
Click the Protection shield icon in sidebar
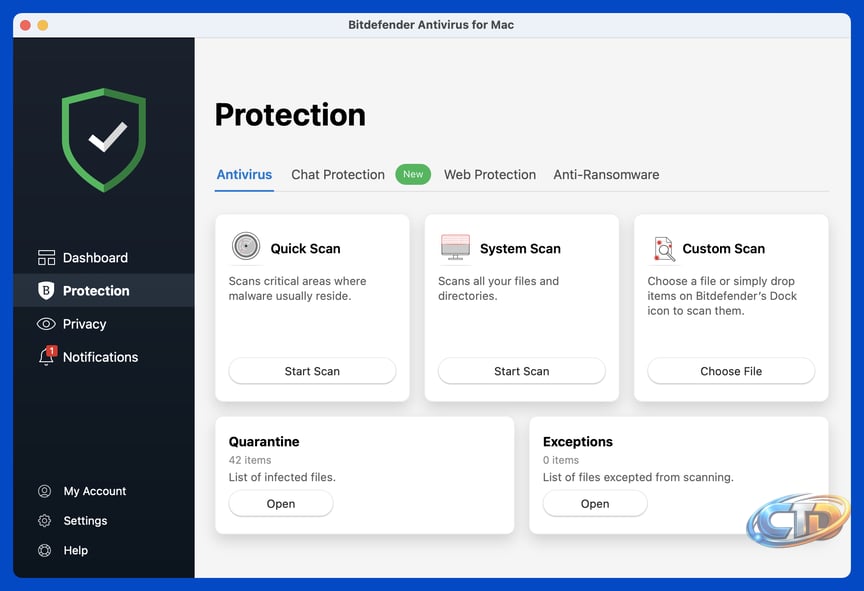click(46, 291)
